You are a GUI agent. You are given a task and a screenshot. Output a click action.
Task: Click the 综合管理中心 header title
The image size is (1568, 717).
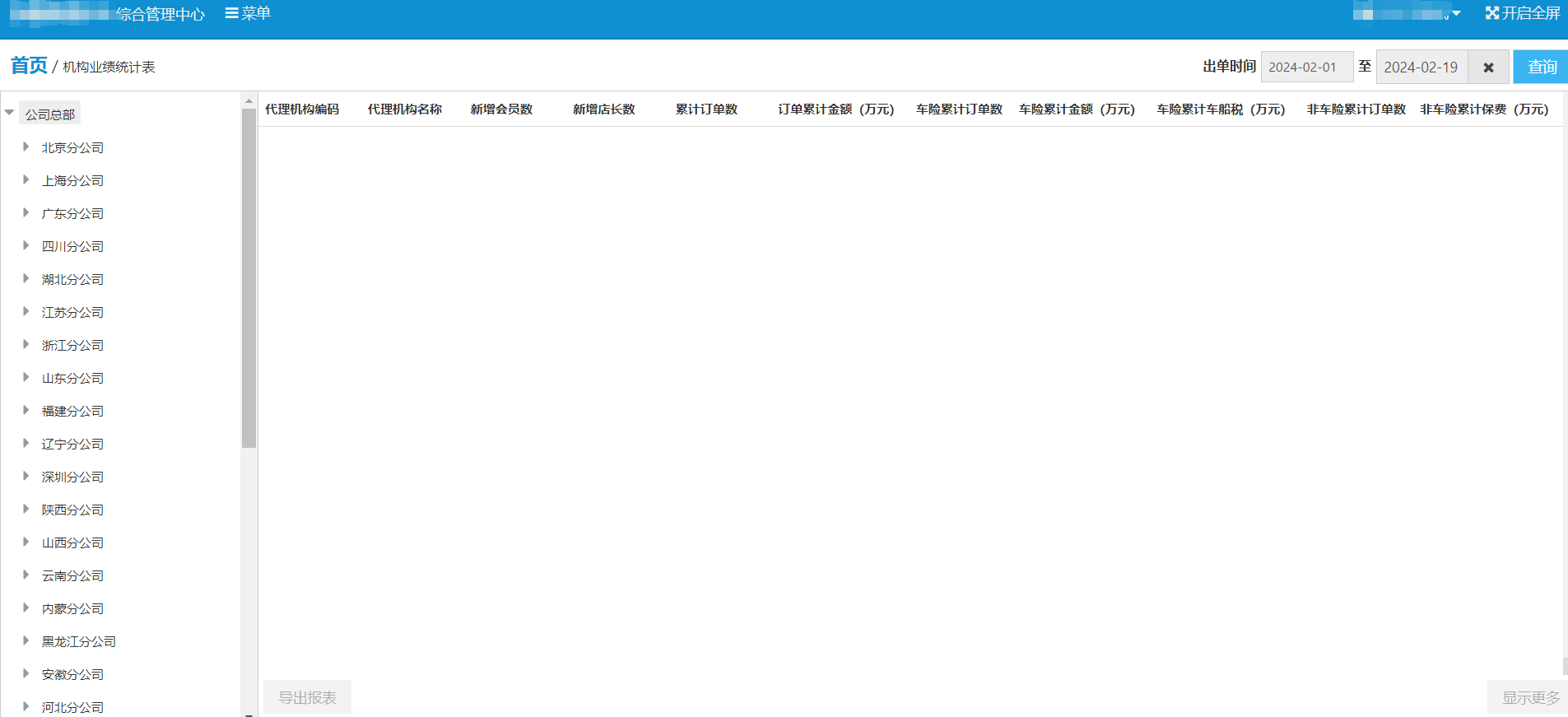point(161,14)
